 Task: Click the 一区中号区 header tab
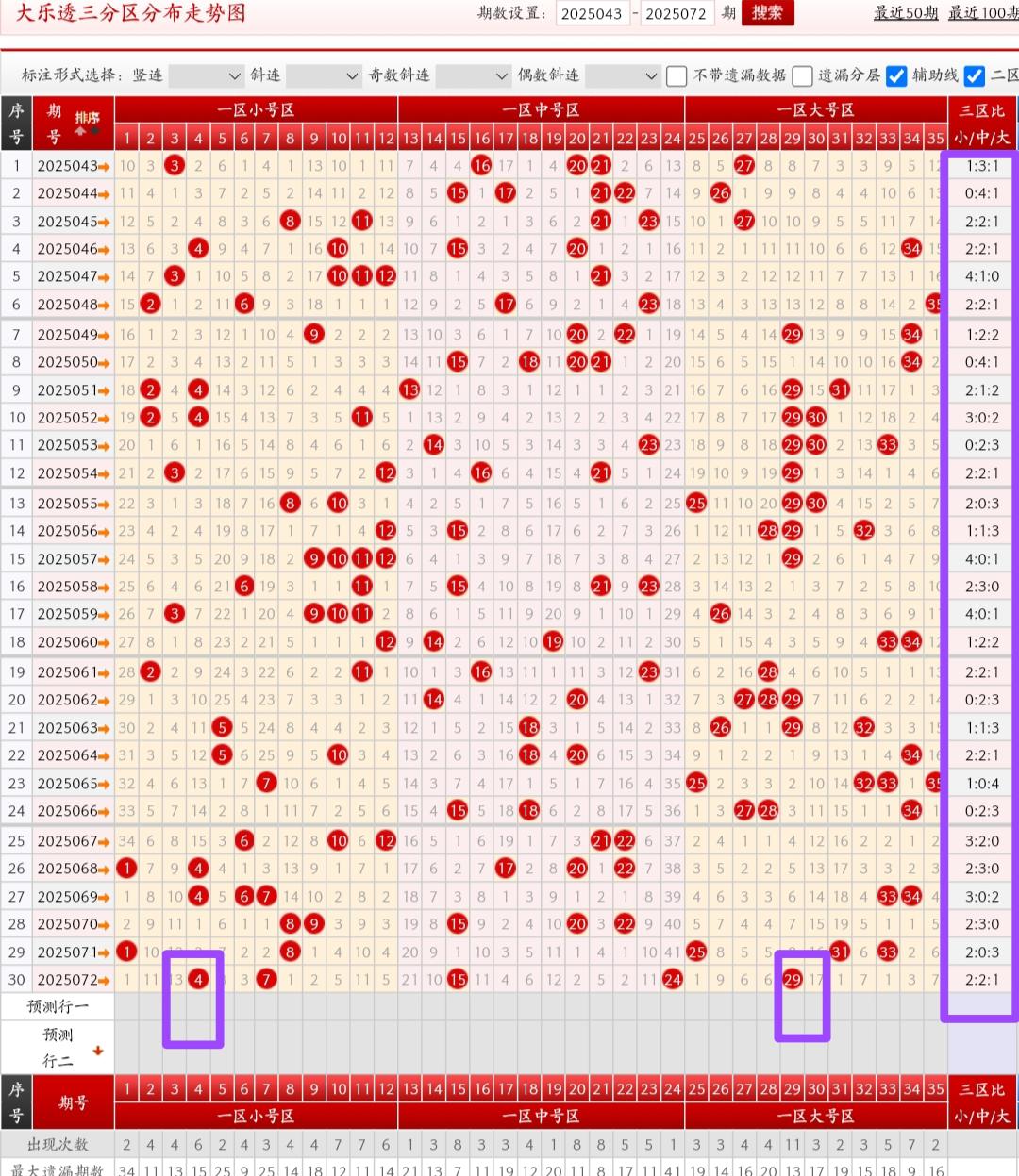541,110
